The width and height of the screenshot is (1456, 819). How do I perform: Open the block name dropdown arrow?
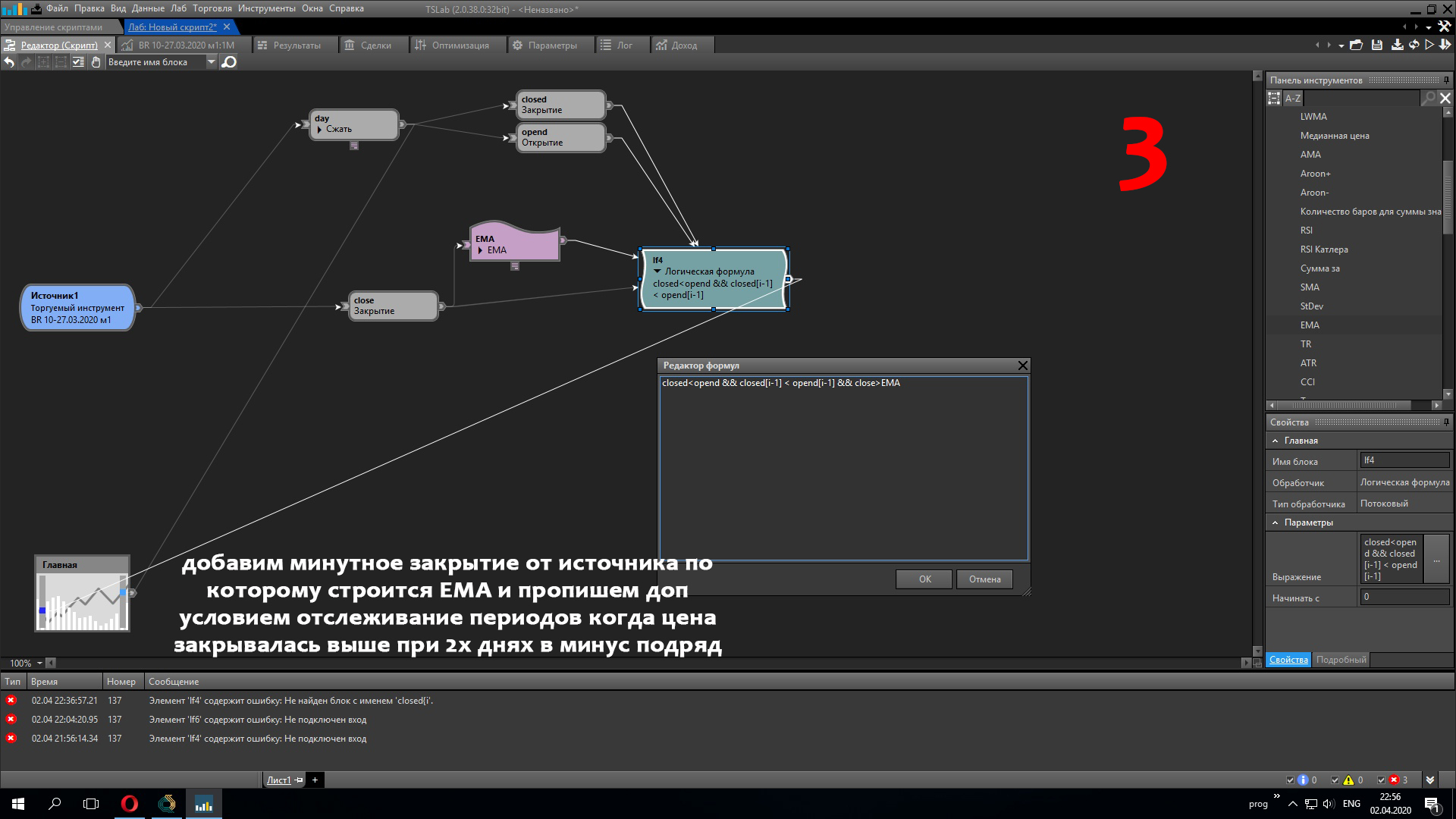point(212,62)
